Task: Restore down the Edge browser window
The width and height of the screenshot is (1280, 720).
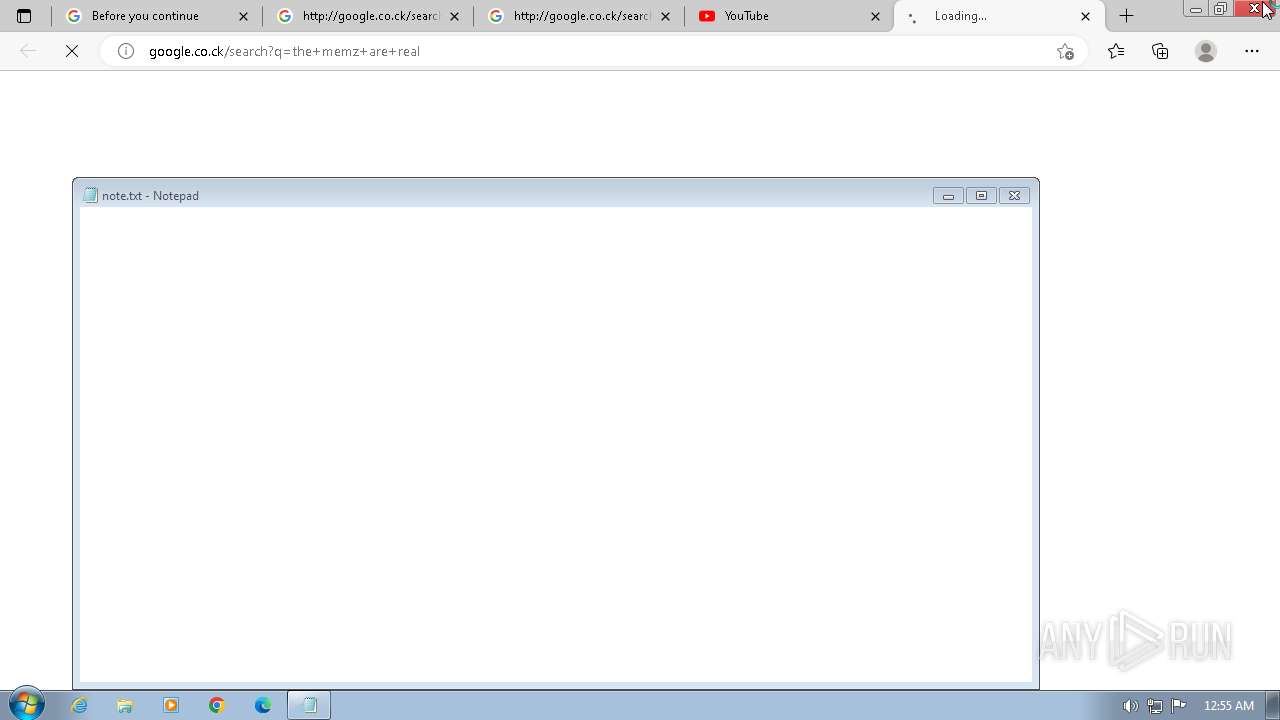Action: point(1220,9)
